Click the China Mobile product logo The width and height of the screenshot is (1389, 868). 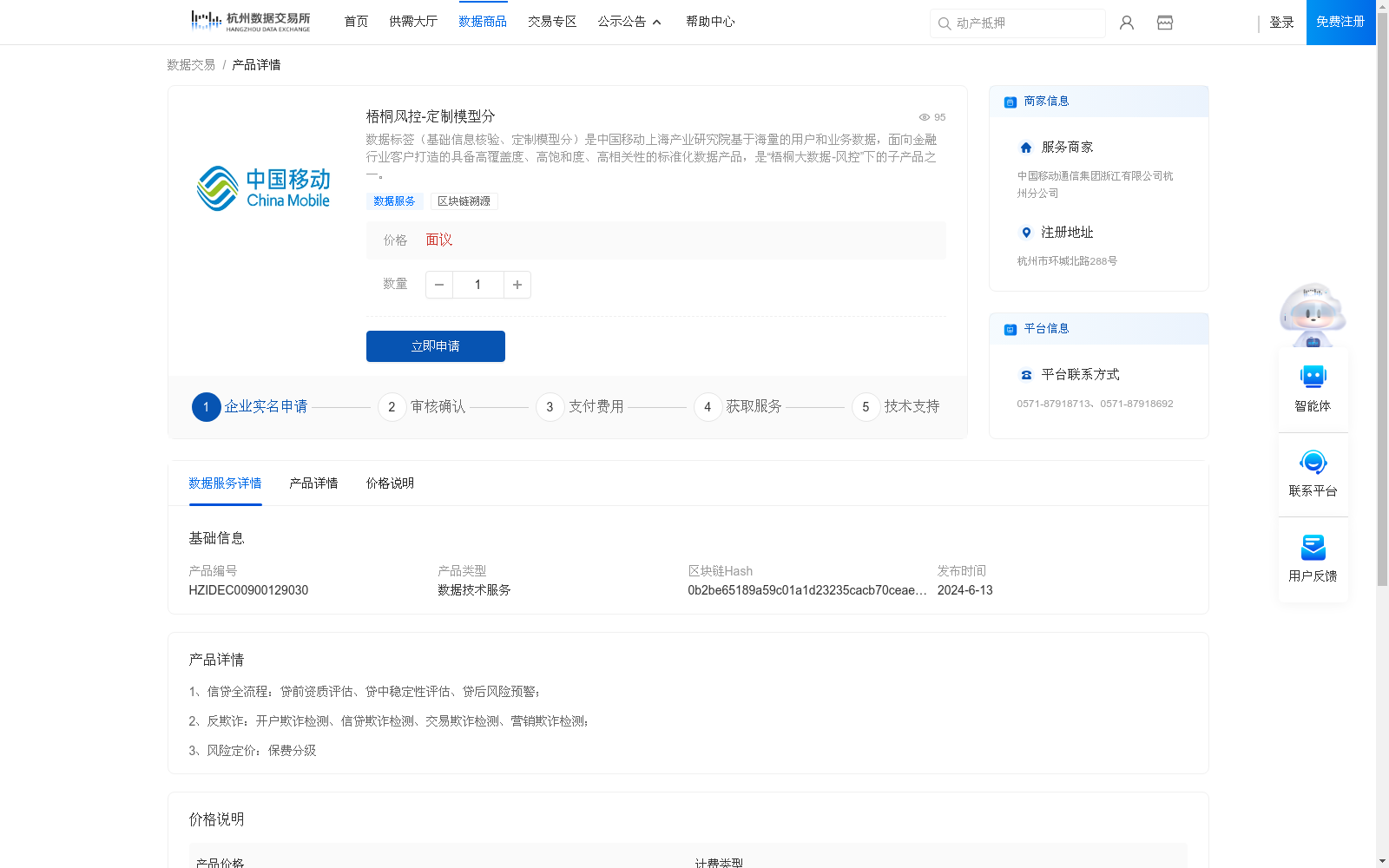(263, 188)
